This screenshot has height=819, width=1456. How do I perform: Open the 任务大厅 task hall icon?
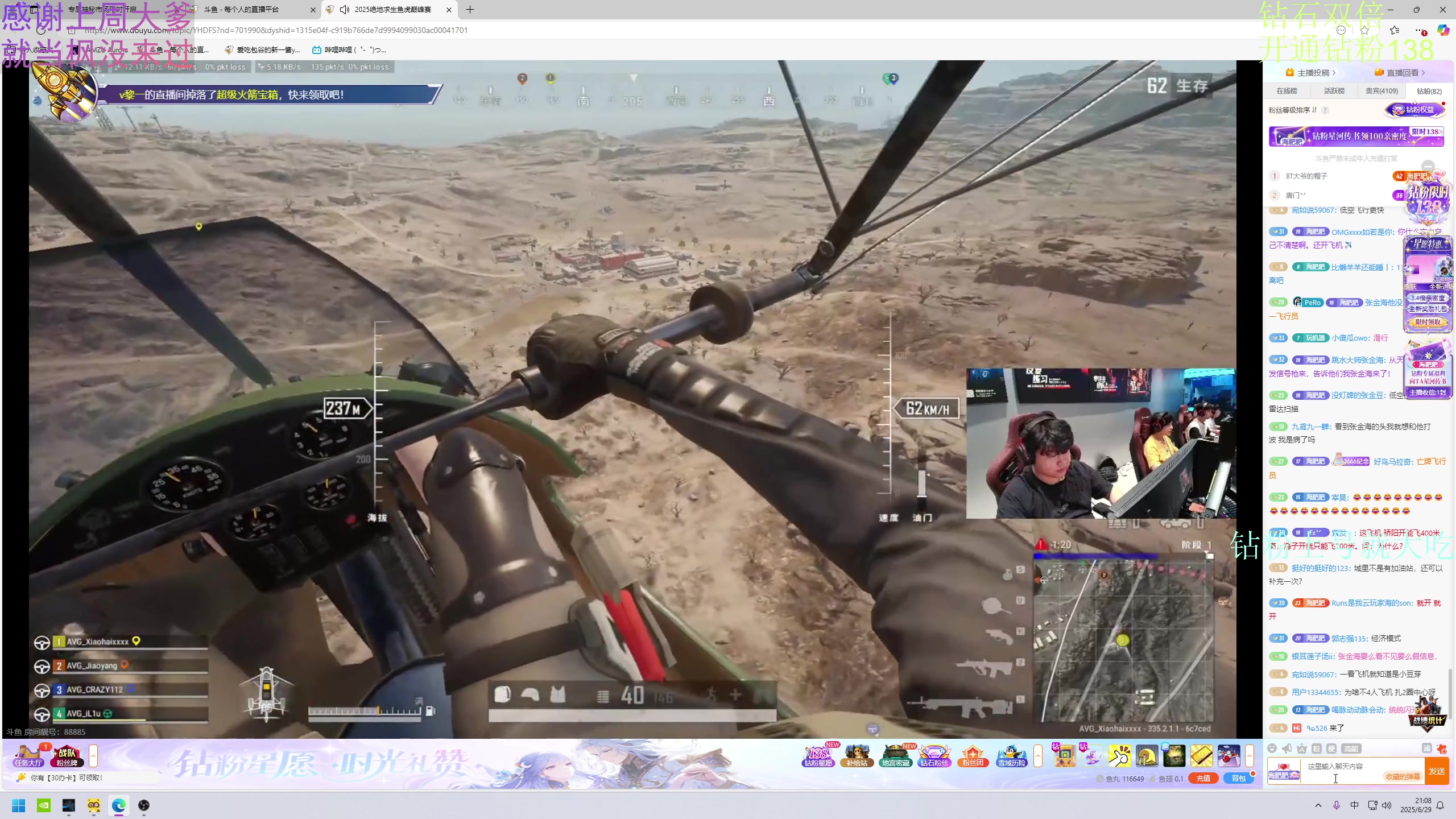(28, 755)
